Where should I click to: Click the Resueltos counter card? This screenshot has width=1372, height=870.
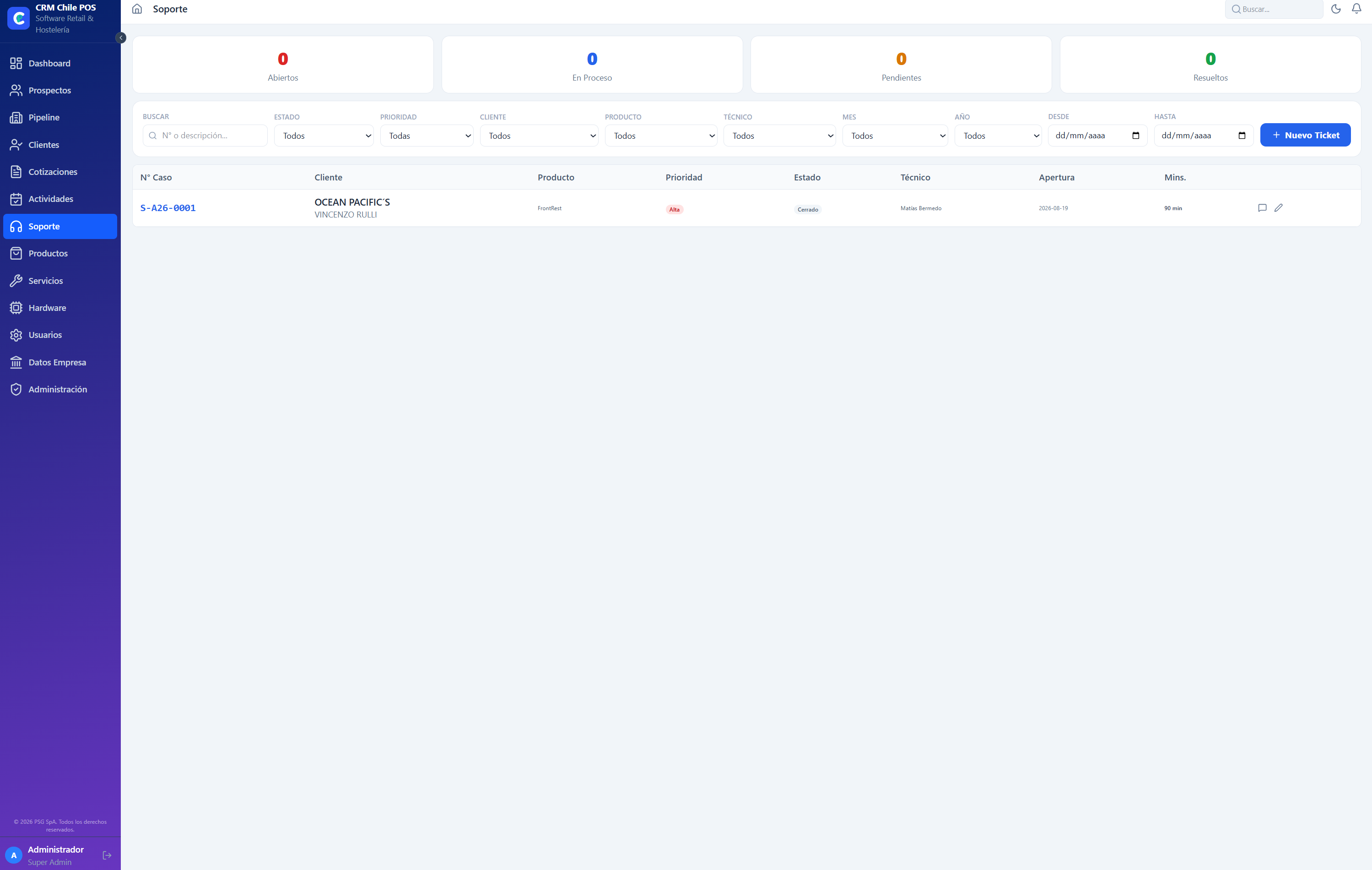click(1210, 65)
